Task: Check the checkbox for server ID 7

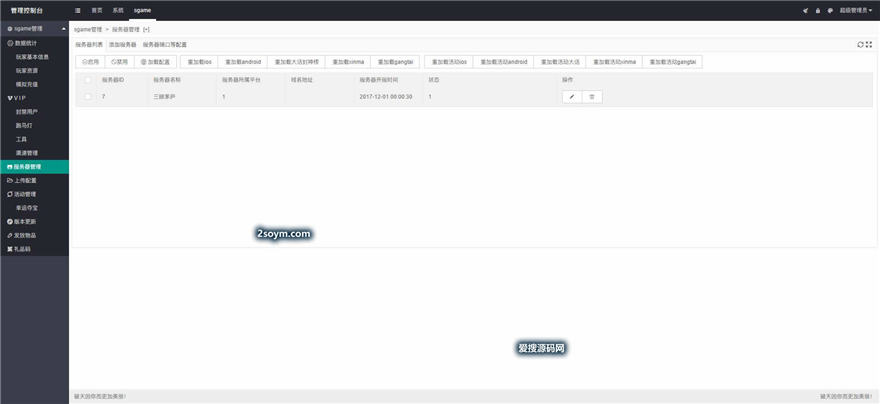Action: [x=88, y=96]
